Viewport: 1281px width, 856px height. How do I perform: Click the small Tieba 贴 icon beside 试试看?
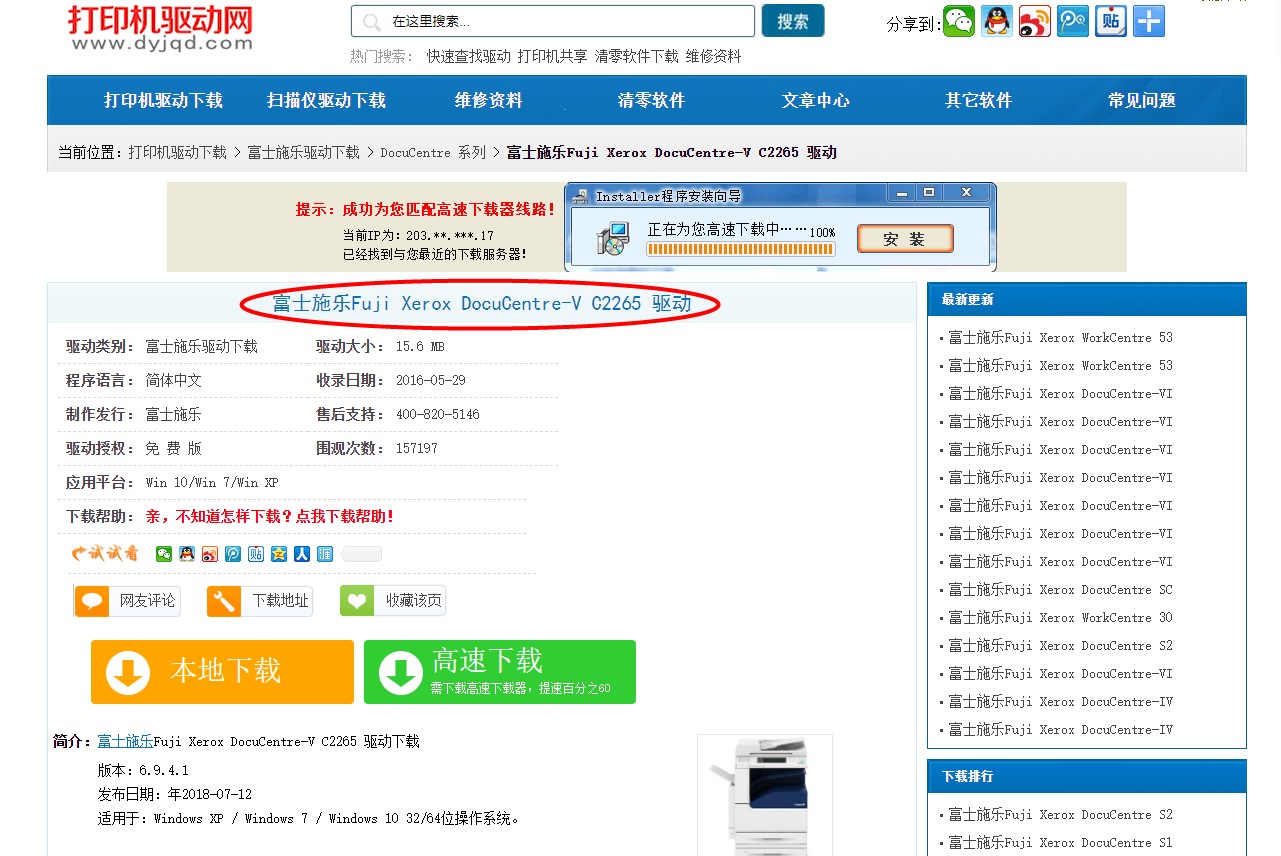256,554
